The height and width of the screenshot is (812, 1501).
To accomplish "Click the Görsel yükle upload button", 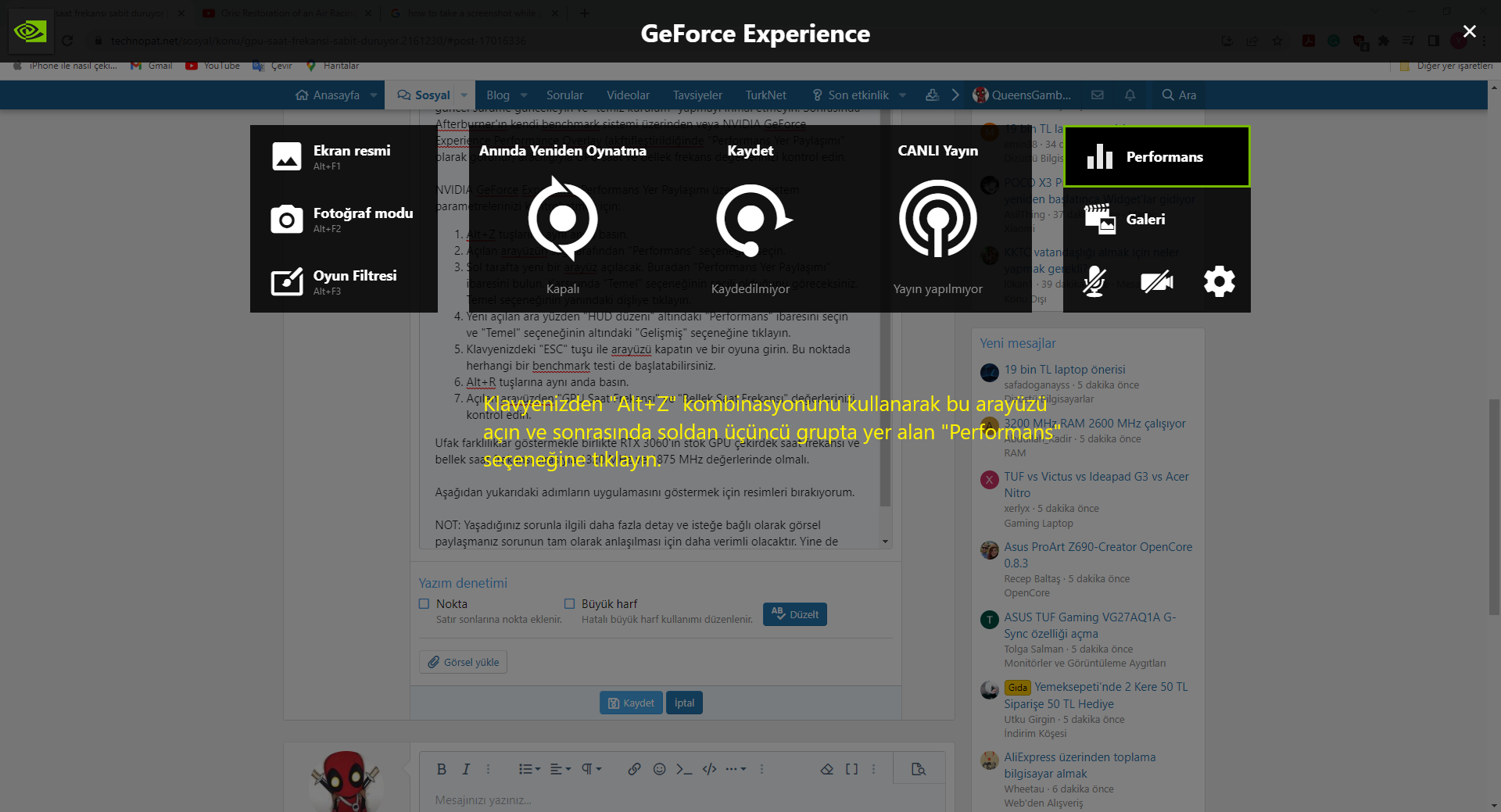I will pyautogui.click(x=463, y=662).
